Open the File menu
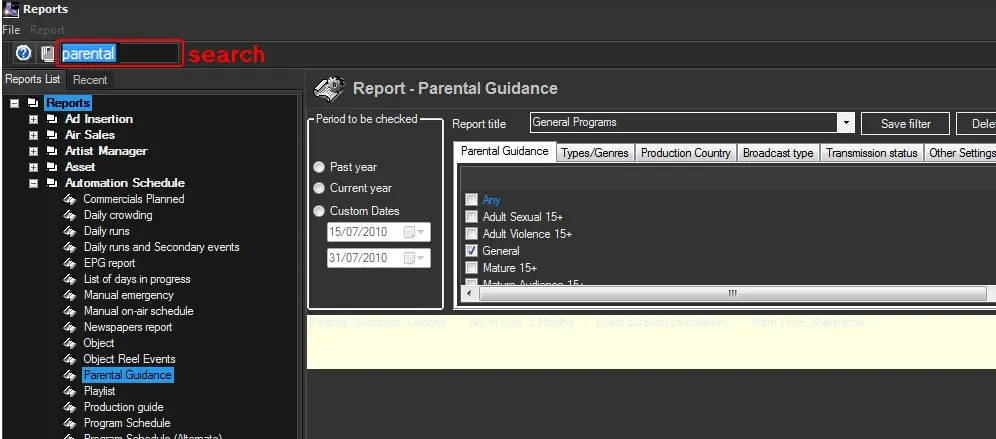 (x=11, y=30)
